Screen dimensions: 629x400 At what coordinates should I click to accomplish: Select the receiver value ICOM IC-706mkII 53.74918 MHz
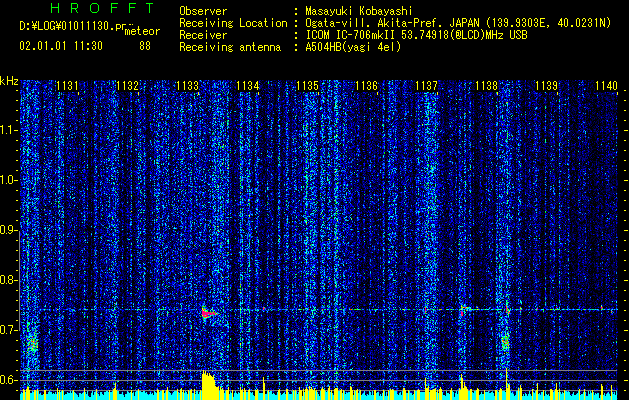coord(416,35)
